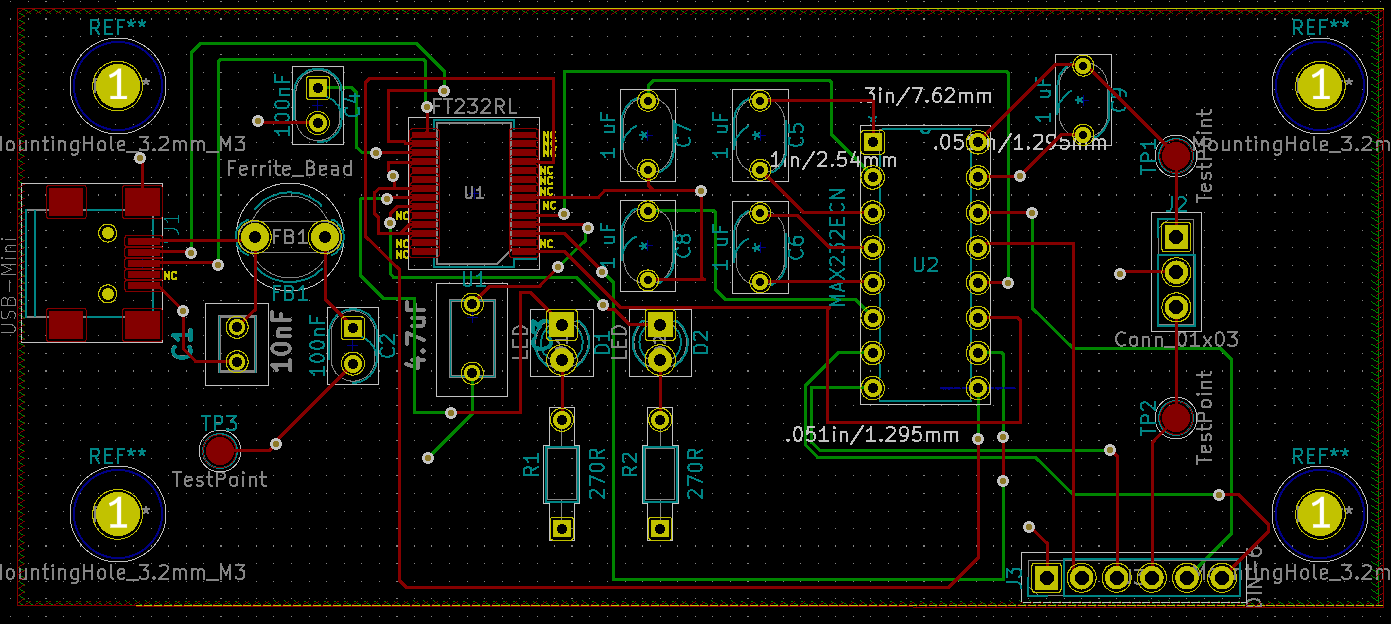Image resolution: width=1391 pixels, height=624 pixels.
Task: Click the U2 reference inside the MAX232 footprint
Action: tap(926, 265)
